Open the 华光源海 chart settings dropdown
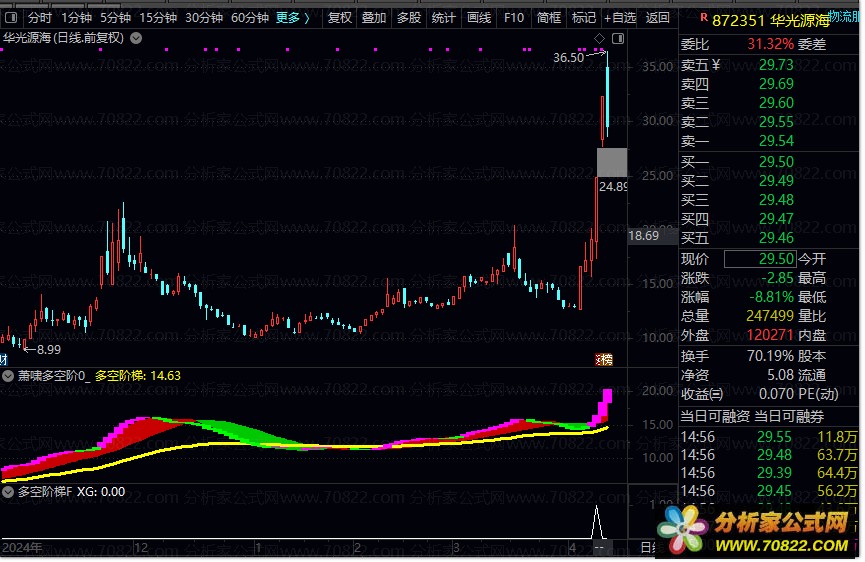Viewport: 865px width, 562px height. coord(136,38)
